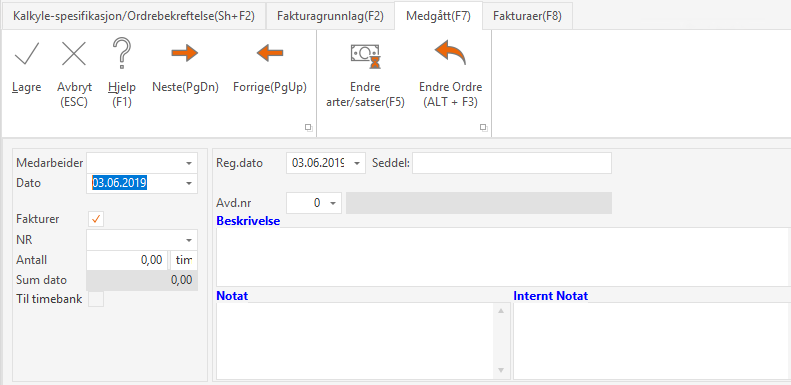Click the Lagre checkmark icon
This screenshot has height=385, width=791.
coord(27,53)
